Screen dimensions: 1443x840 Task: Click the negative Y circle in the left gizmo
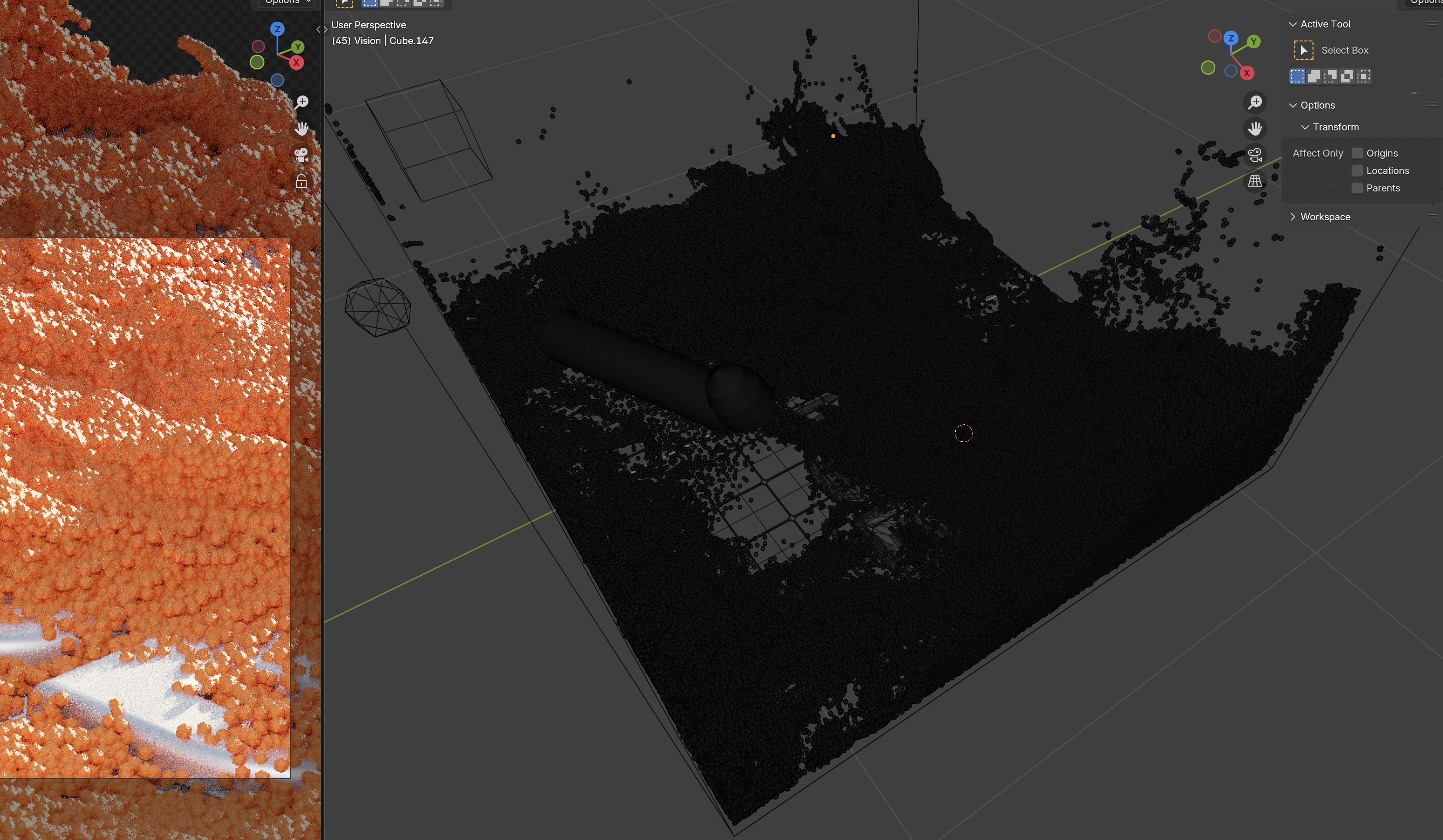tap(257, 62)
